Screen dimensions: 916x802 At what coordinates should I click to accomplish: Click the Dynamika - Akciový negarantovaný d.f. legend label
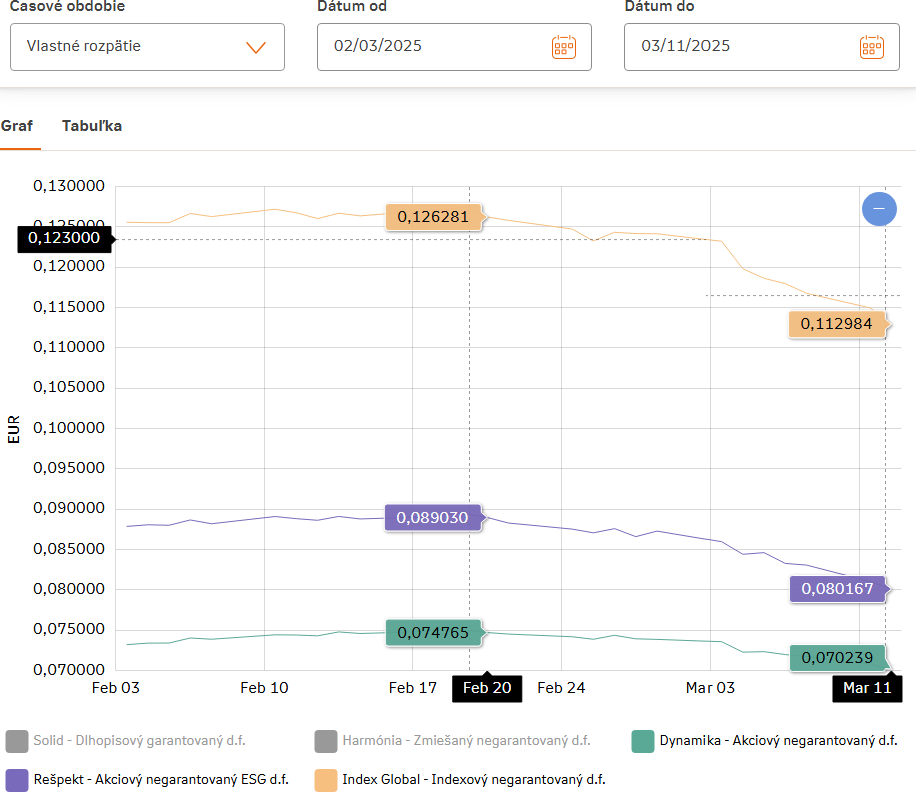click(778, 741)
